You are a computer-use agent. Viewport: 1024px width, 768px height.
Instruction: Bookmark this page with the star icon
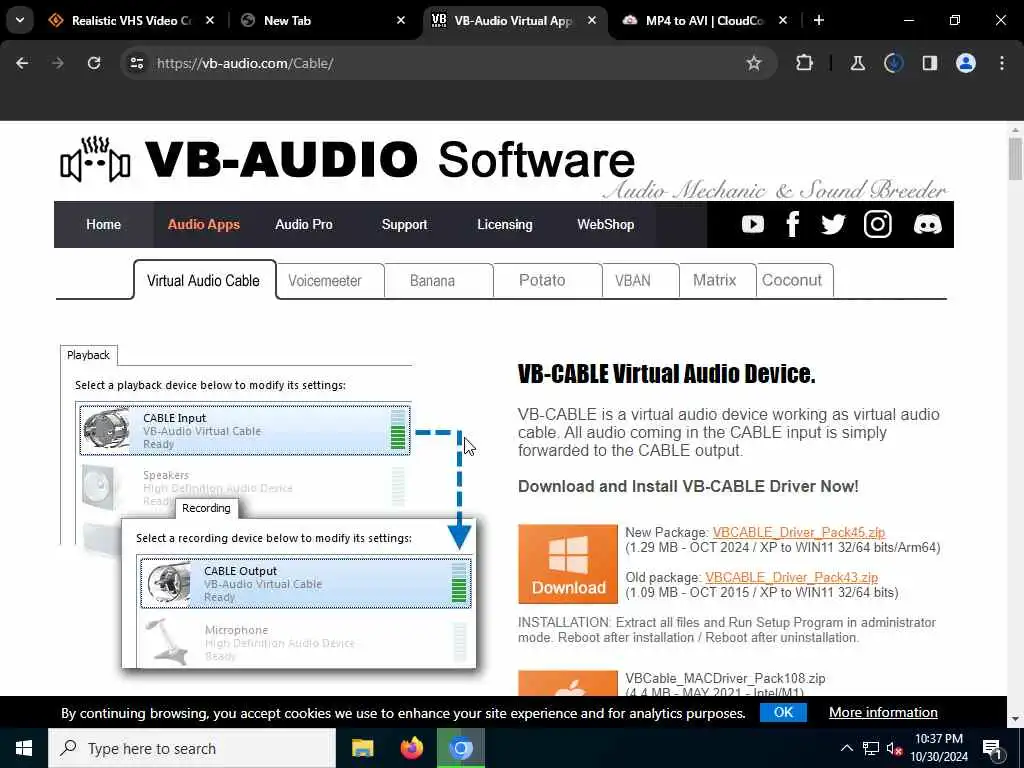point(754,63)
